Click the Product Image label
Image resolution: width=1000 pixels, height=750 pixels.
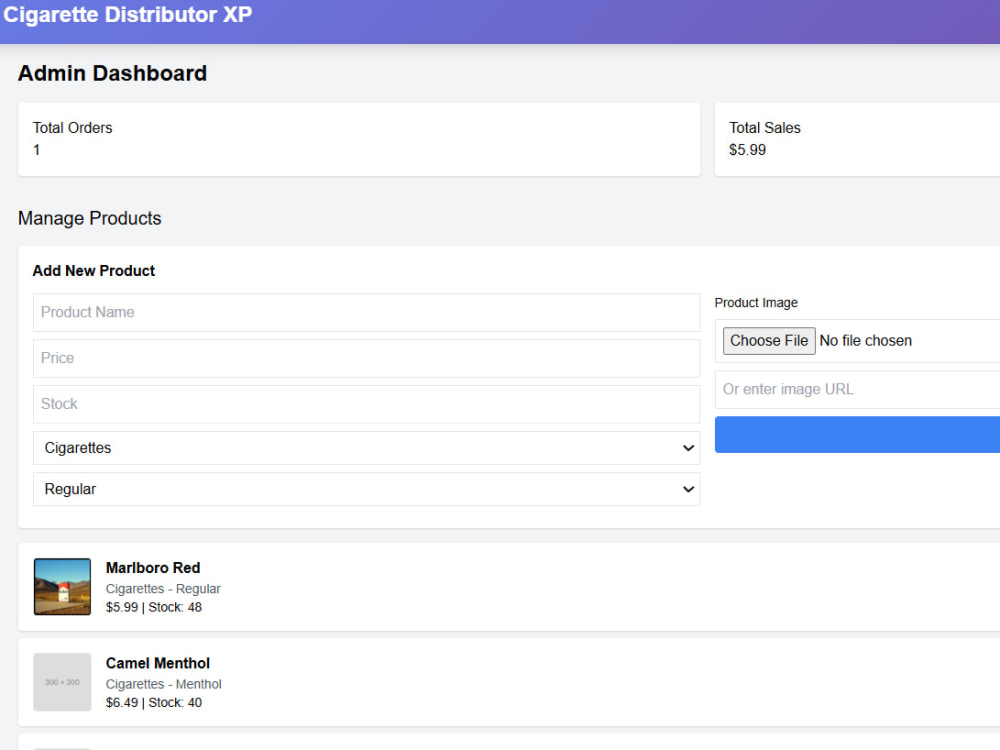(x=756, y=303)
